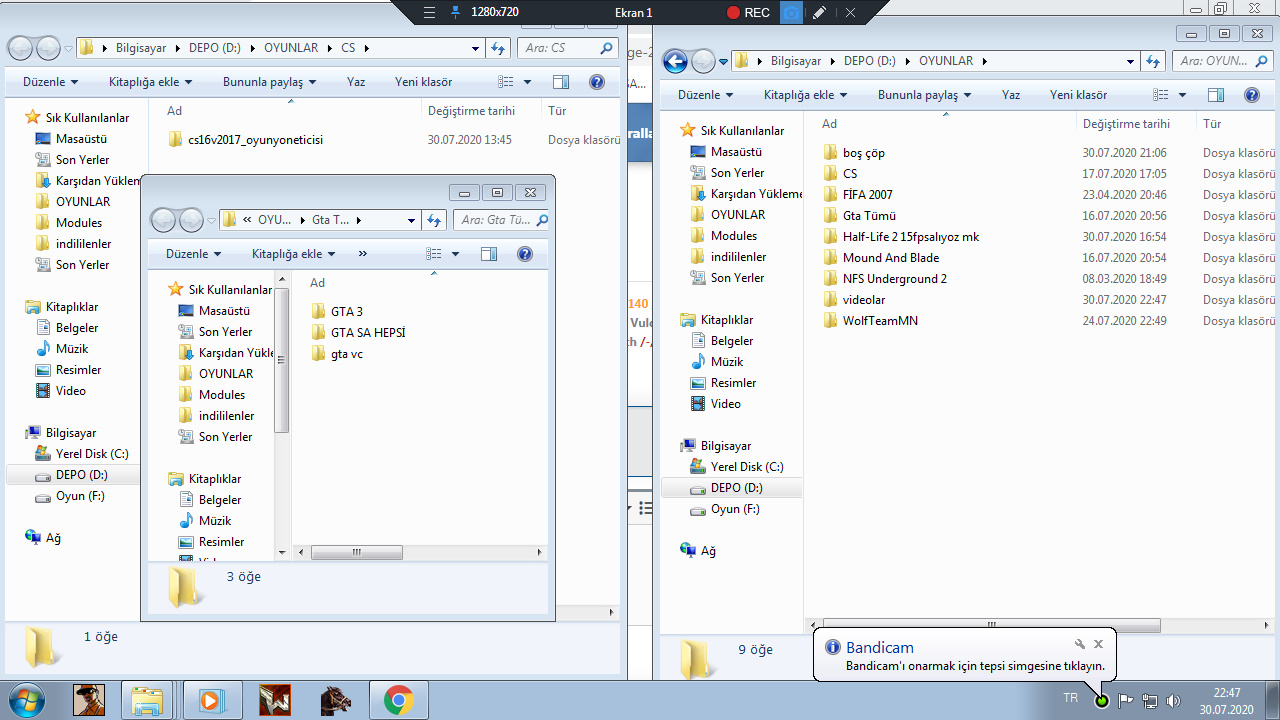Expand Bununla paylaş in the CS window

(x=269, y=82)
